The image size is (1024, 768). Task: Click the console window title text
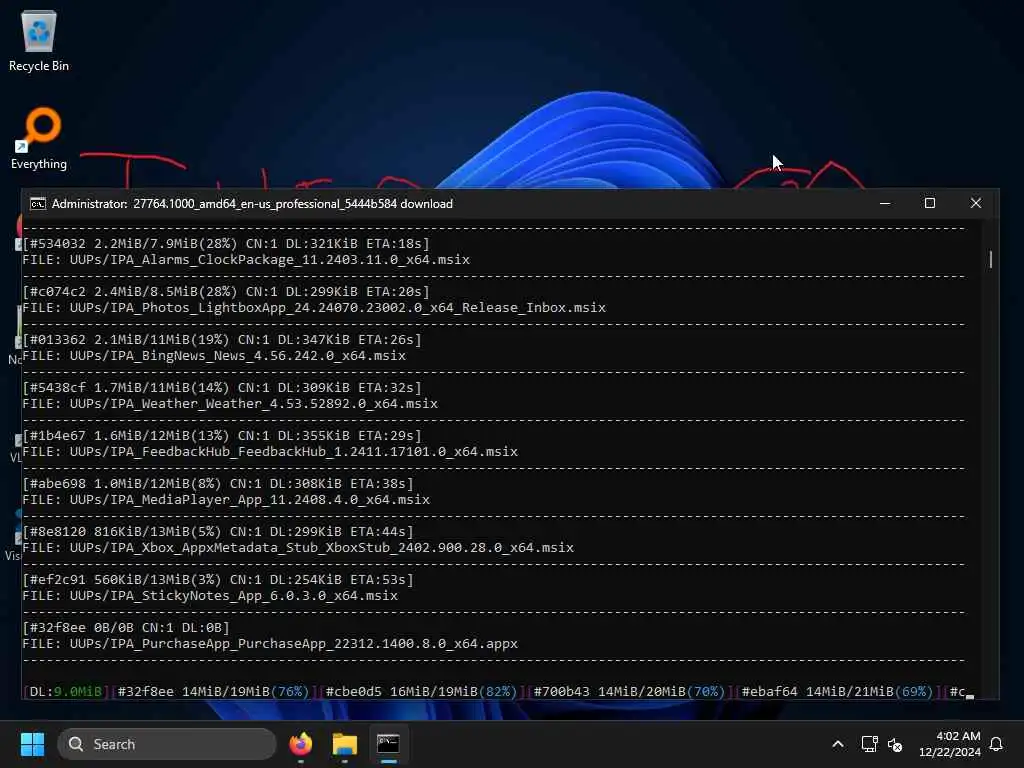coord(252,204)
